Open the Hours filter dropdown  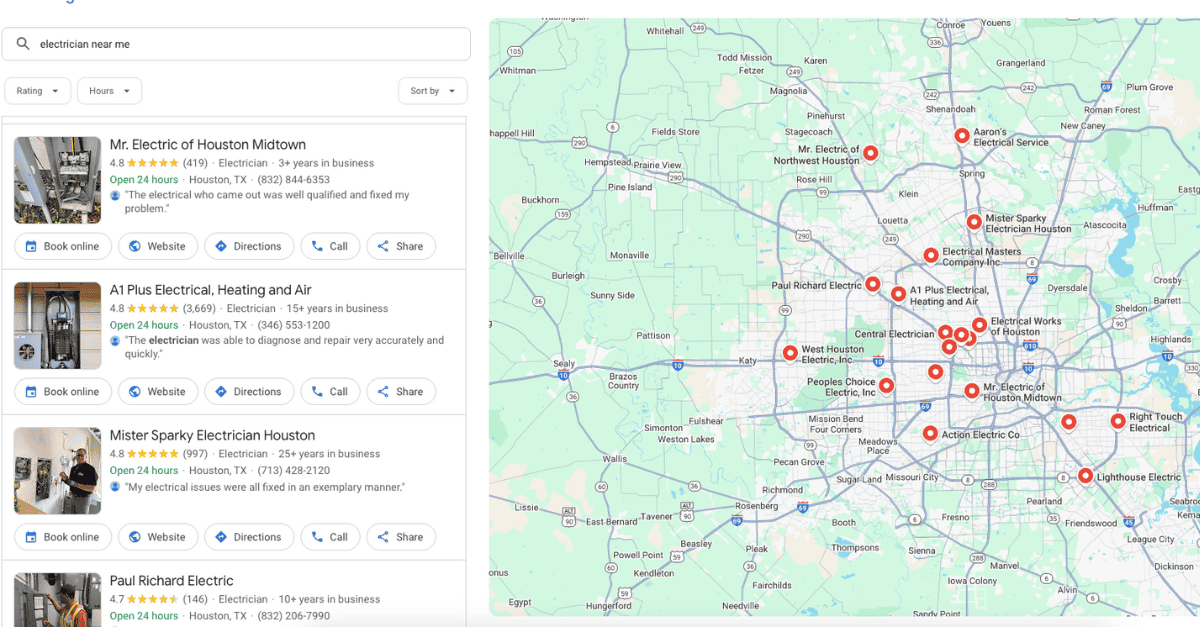click(x=109, y=91)
